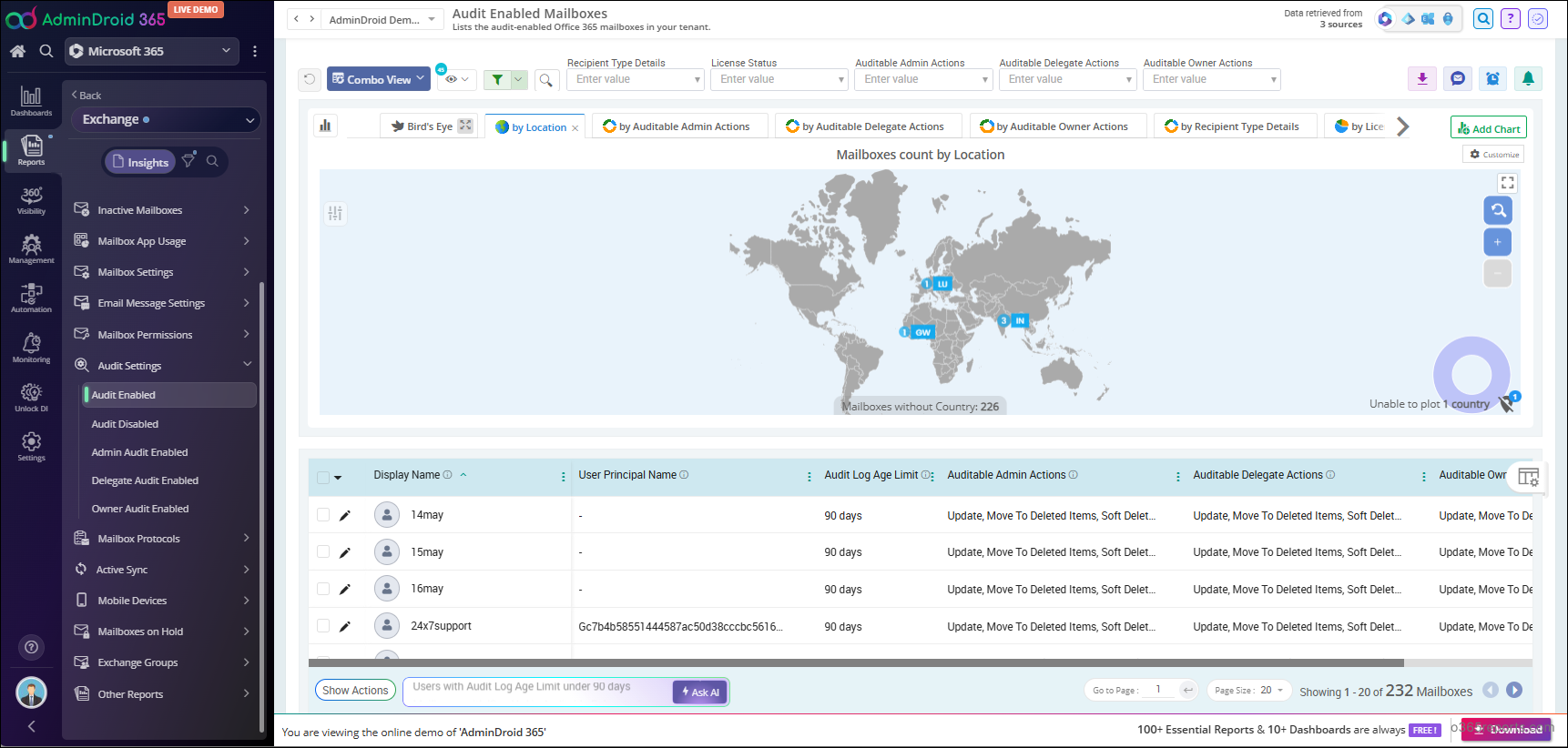
Task: Switch to by Auditable Admin Actions tab
Action: 680,126
